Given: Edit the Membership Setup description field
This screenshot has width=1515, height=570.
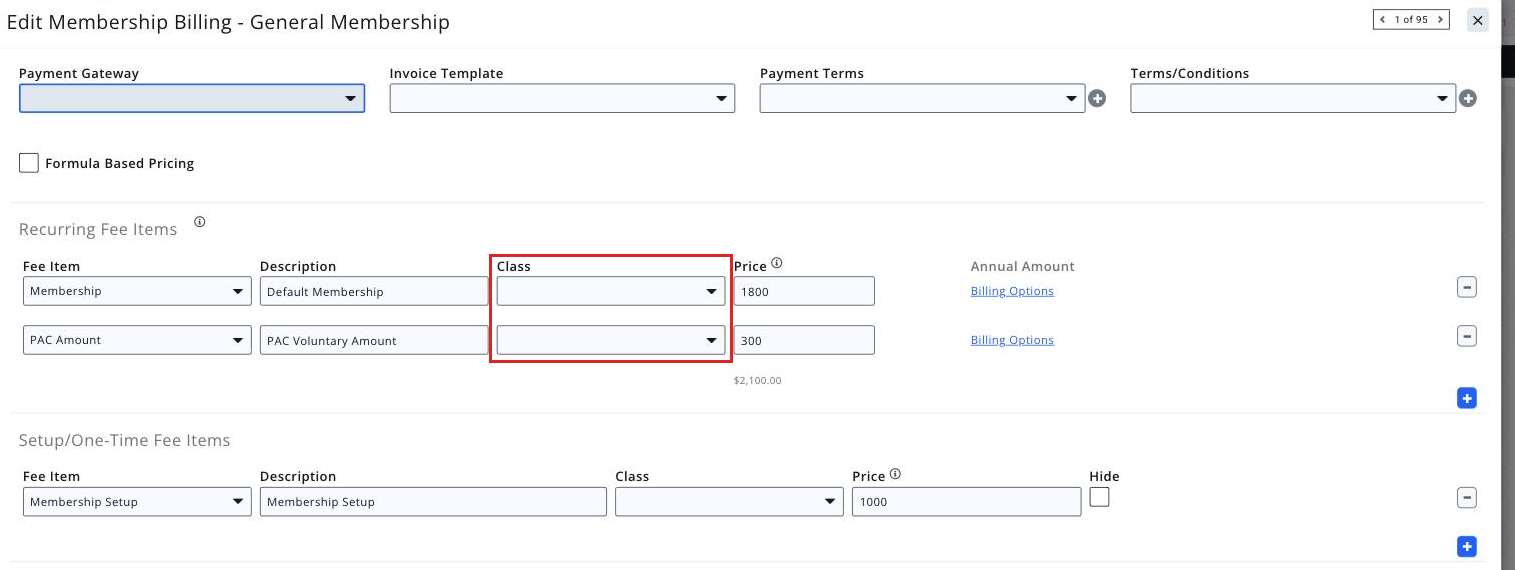Looking at the screenshot, I should [433, 501].
